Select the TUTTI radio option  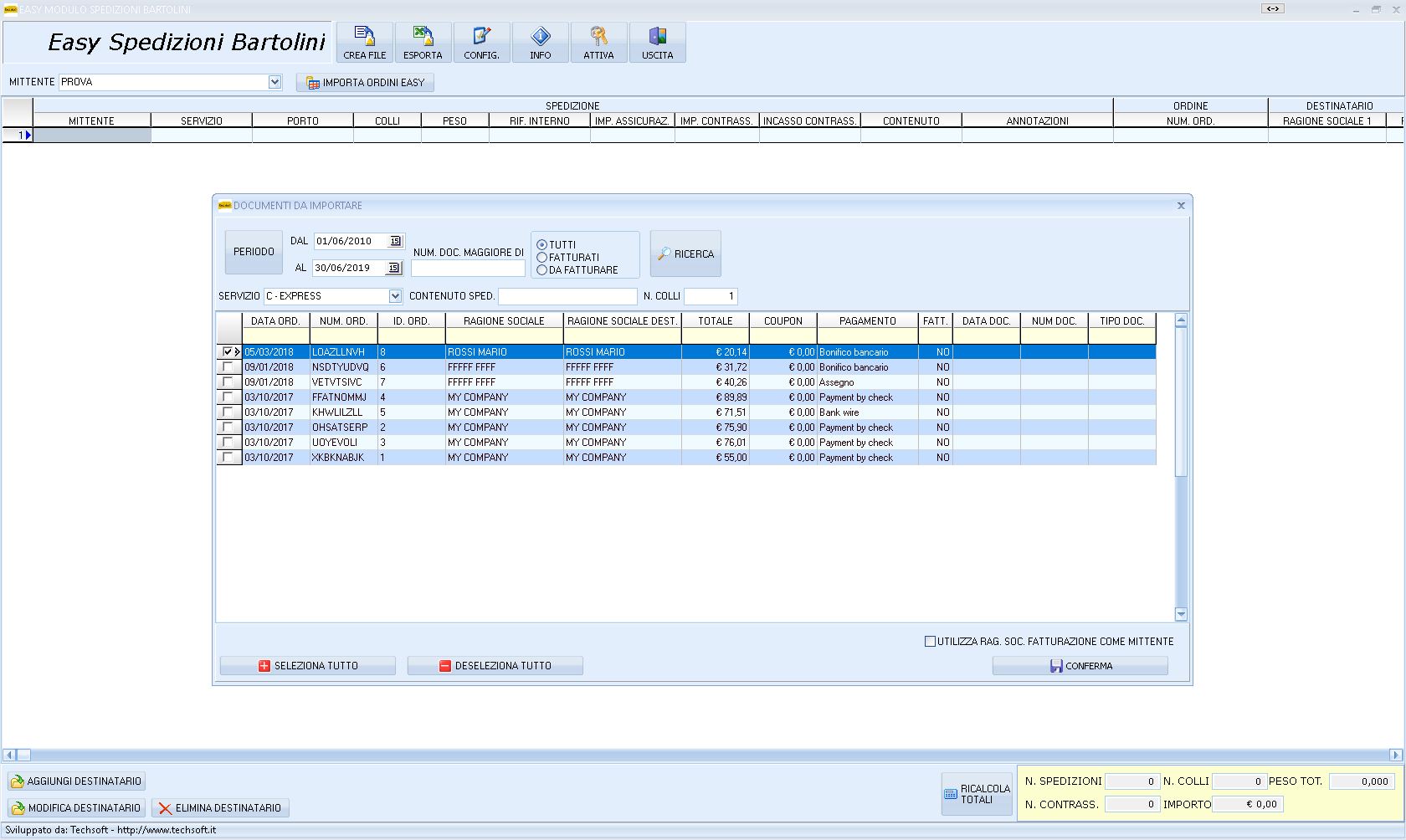click(x=541, y=245)
